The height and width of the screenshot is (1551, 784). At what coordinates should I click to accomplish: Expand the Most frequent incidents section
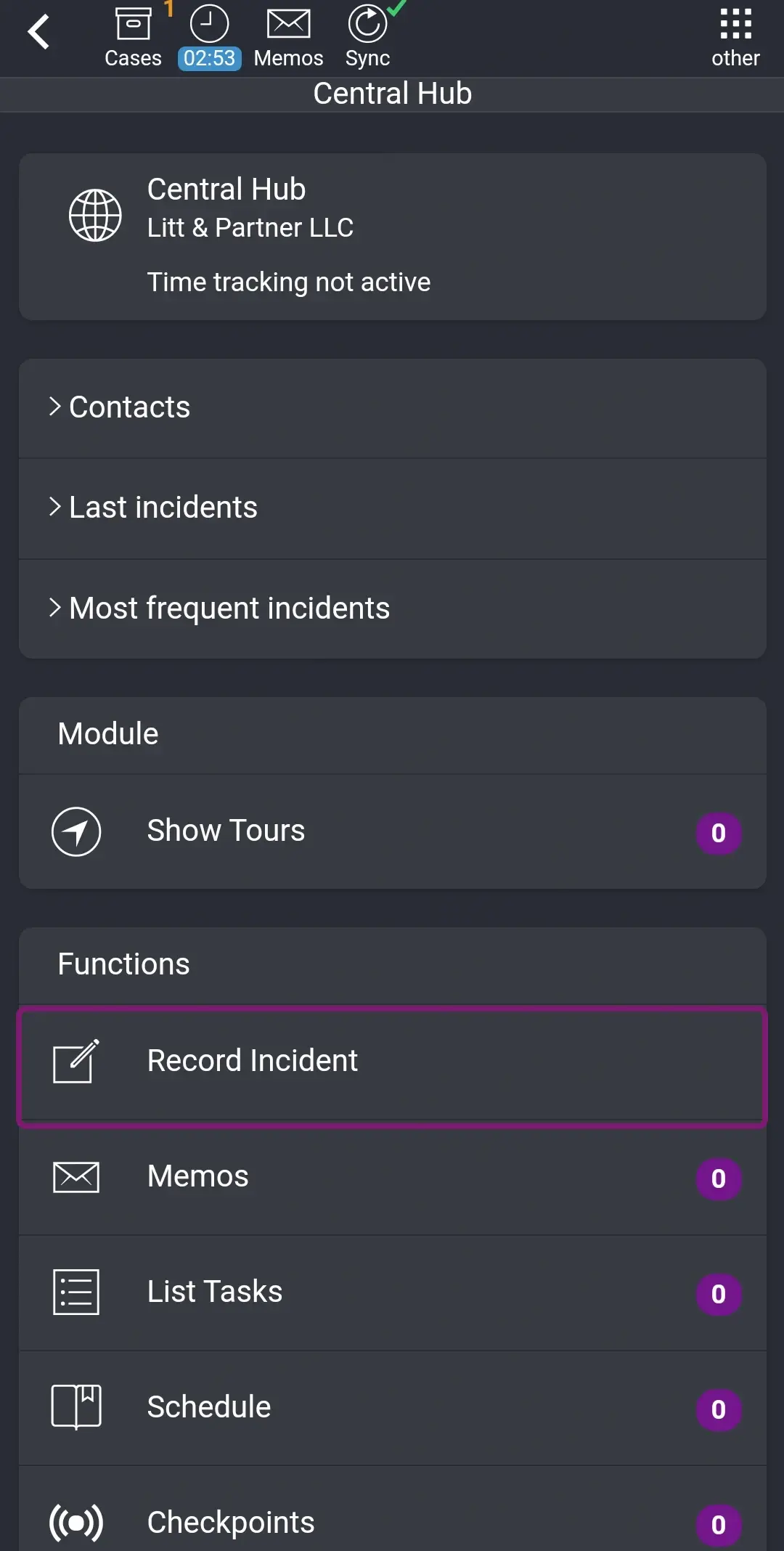pos(229,608)
